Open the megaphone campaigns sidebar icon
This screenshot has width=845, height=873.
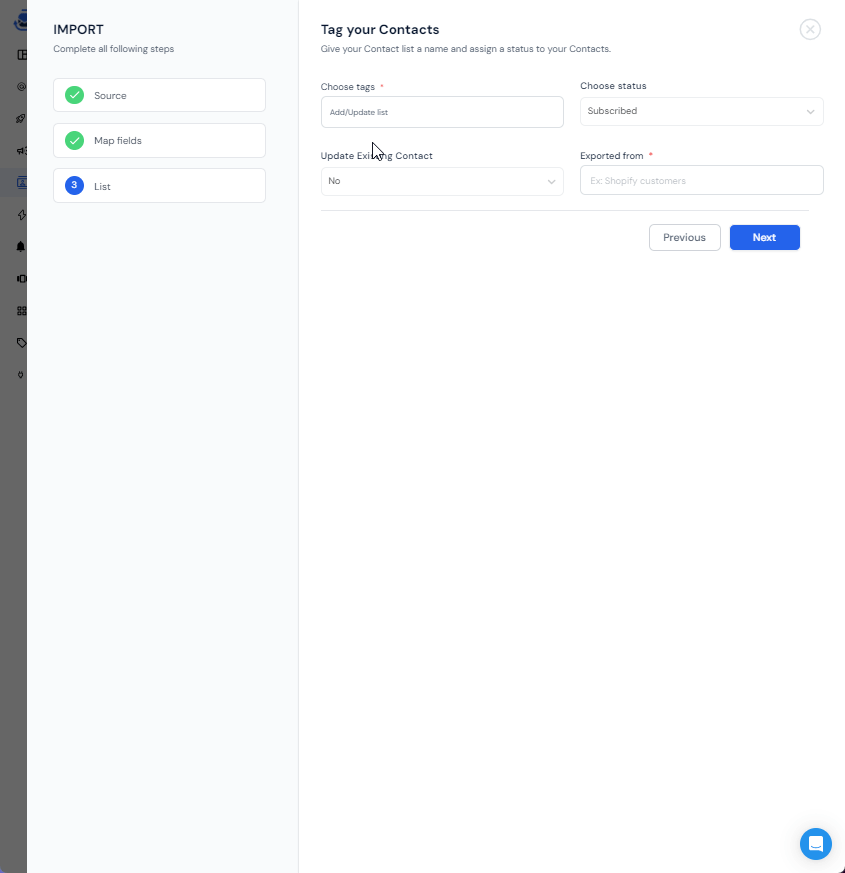(21, 151)
